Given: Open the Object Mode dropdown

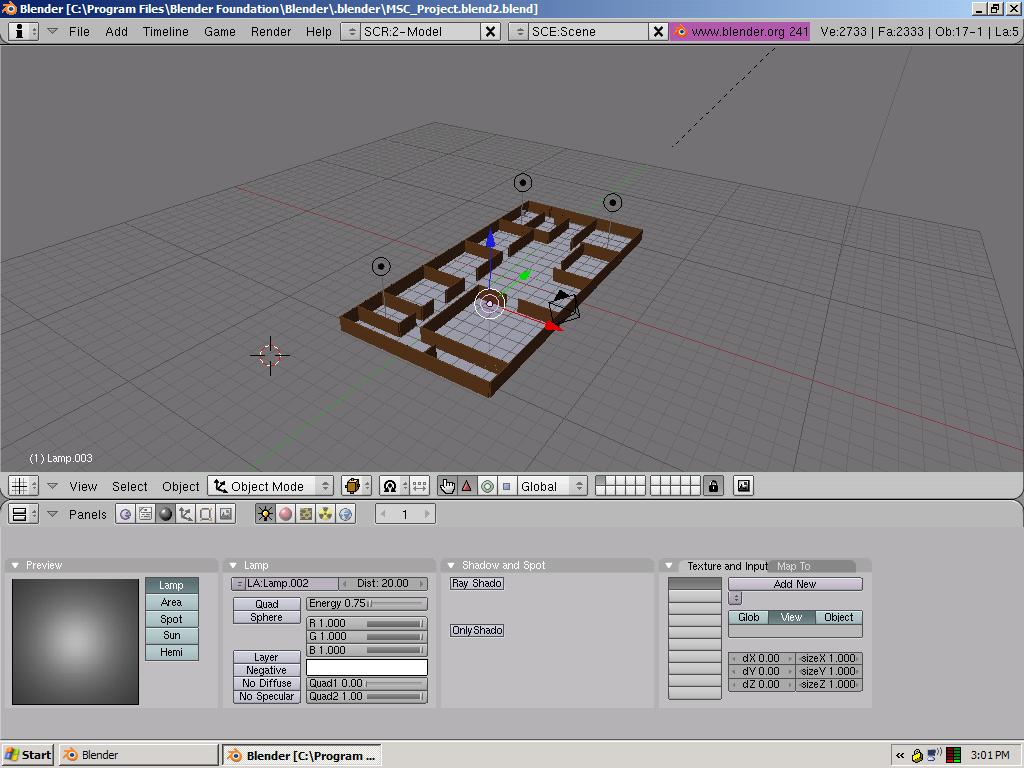Looking at the screenshot, I should [x=271, y=486].
